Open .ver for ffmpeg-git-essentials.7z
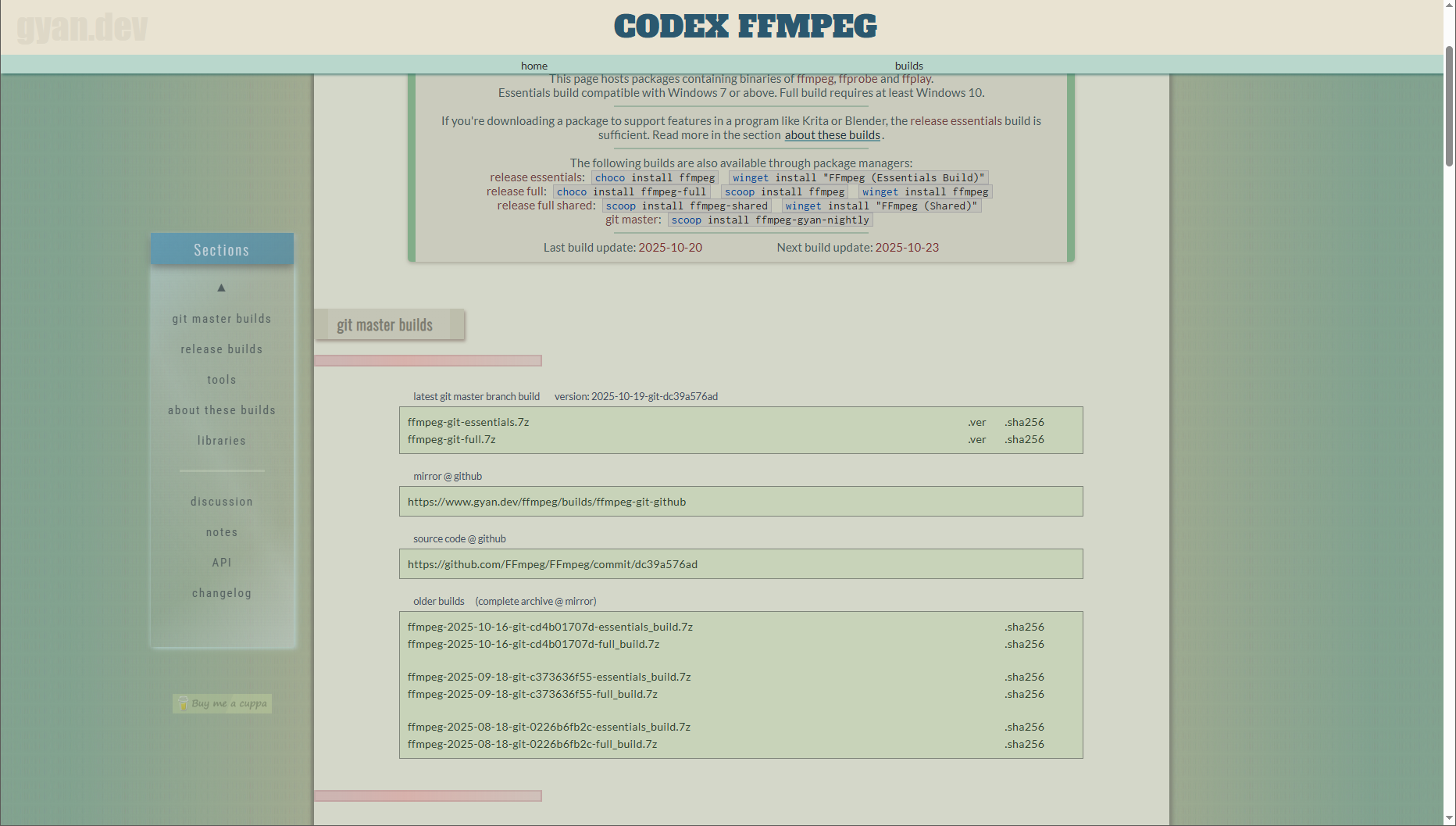Screen dimensions: 1456x826 [977, 422]
